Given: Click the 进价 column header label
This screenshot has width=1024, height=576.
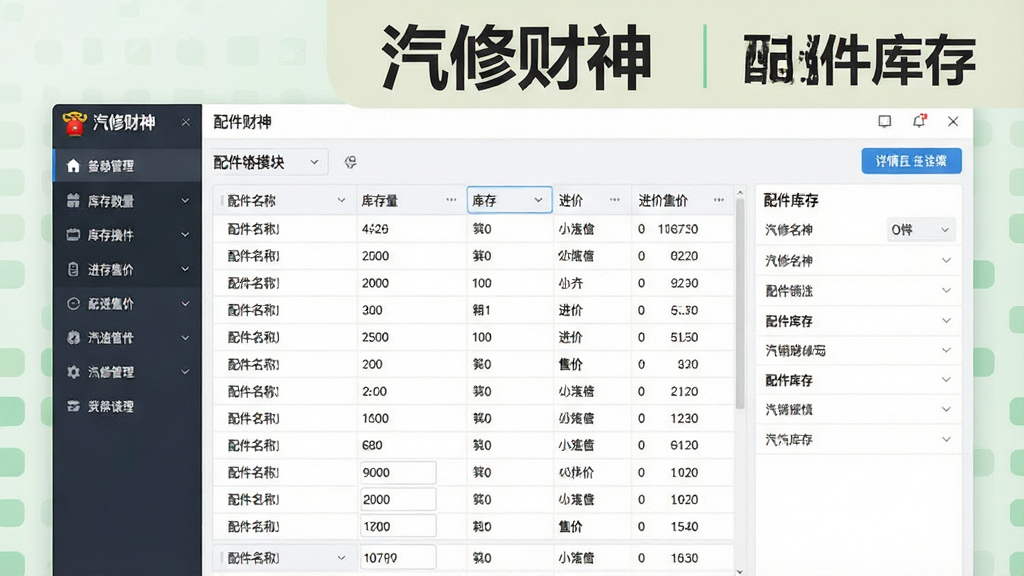Looking at the screenshot, I should [571, 200].
